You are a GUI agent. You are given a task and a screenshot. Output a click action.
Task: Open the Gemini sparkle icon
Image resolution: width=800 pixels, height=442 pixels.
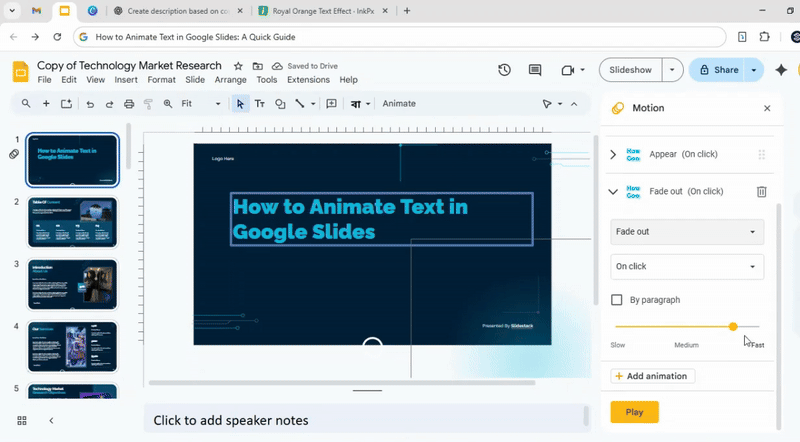pyautogui.click(x=781, y=70)
